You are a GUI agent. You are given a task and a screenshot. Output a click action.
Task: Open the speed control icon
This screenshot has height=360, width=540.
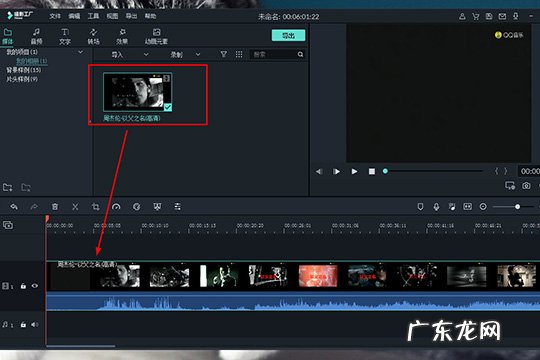[116, 207]
